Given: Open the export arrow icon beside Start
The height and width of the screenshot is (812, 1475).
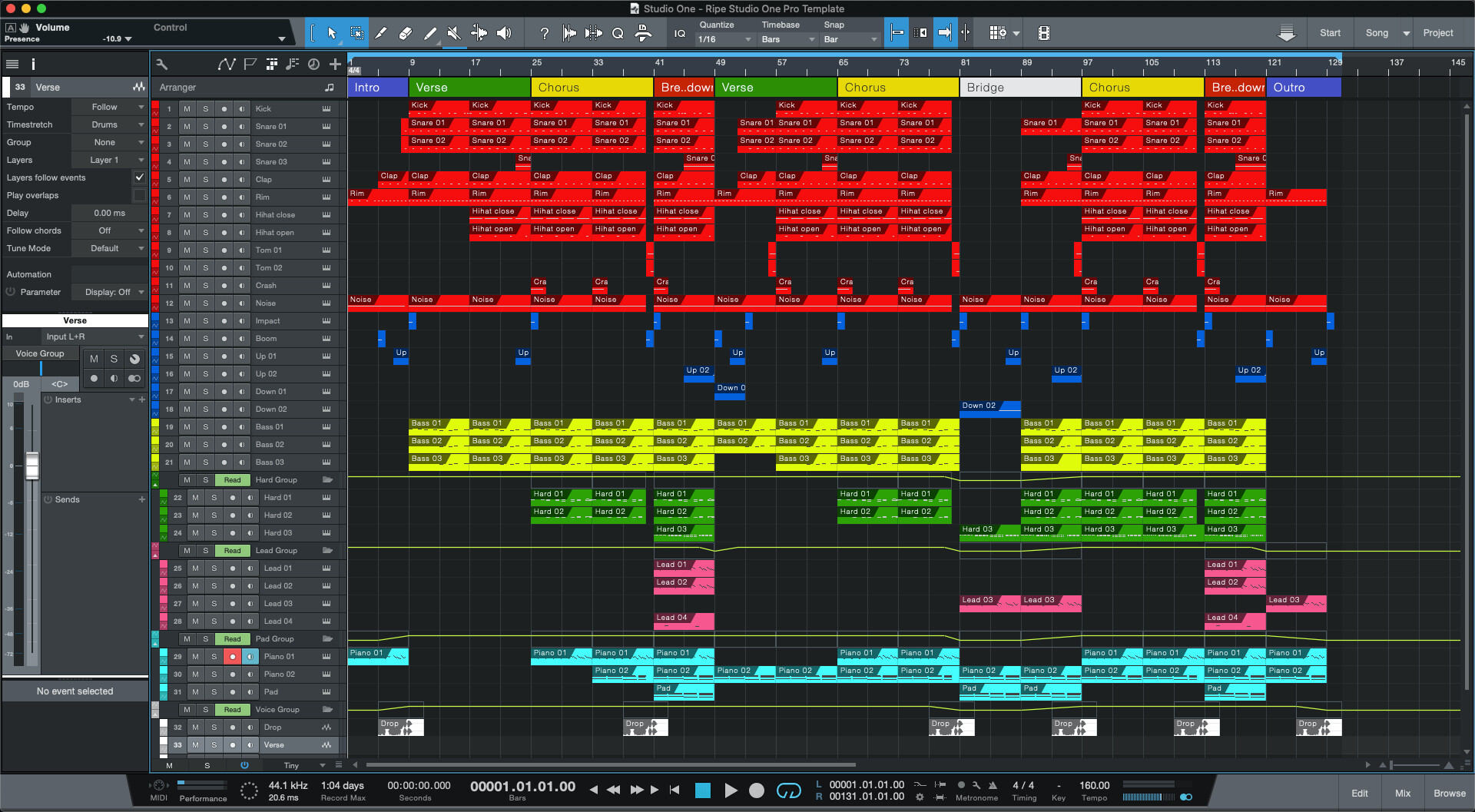Looking at the screenshot, I should click(1287, 33).
